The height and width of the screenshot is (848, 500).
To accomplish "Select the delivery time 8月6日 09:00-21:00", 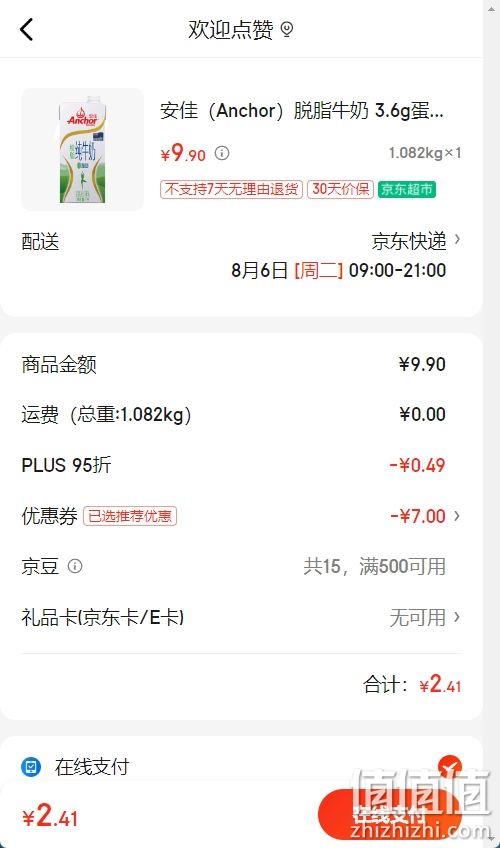I will tap(338, 270).
